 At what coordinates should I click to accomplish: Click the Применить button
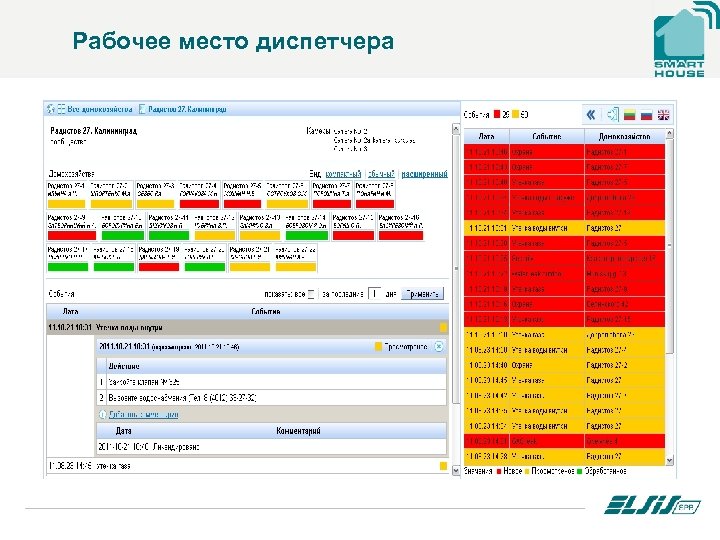point(422,294)
